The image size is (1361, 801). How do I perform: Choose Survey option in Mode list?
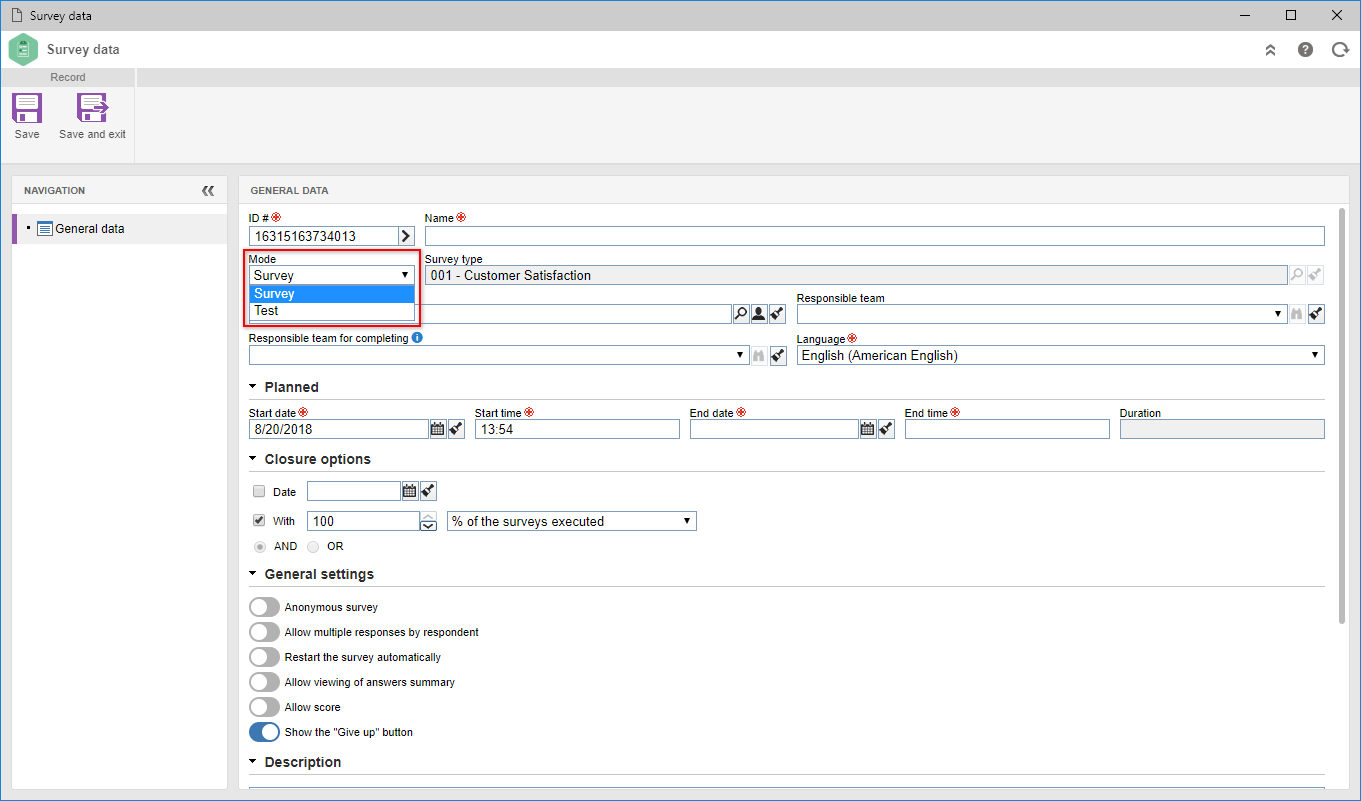point(332,294)
